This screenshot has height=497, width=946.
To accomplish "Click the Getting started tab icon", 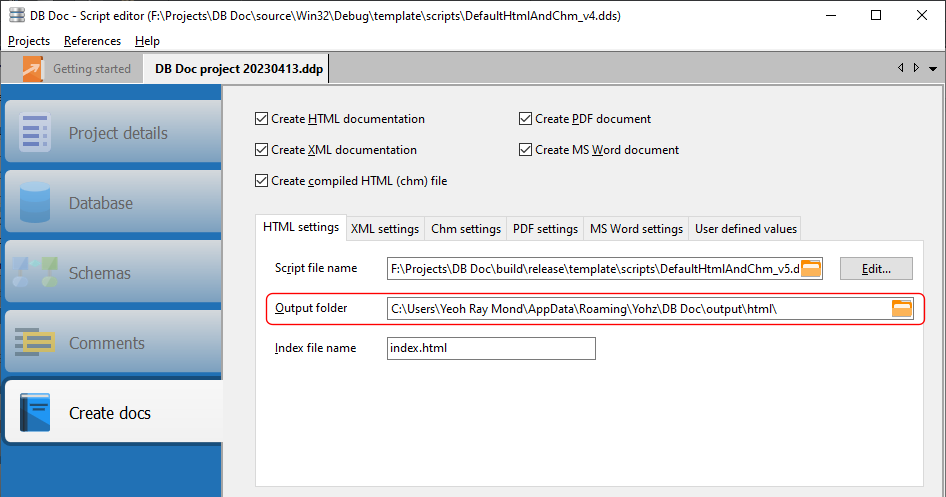I will tap(34, 69).
